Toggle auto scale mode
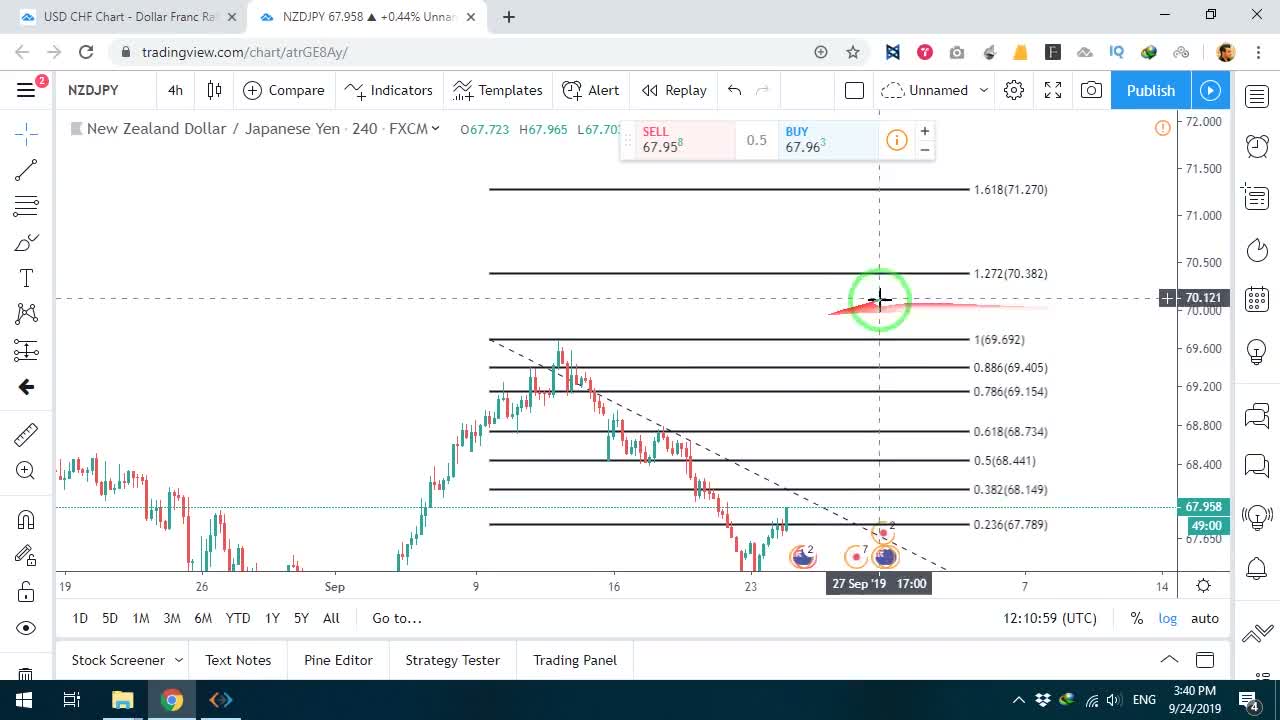This screenshot has width=1280, height=720. (1205, 618)
